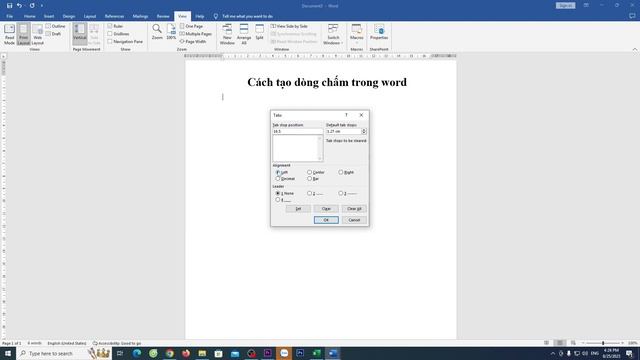Select Right alignment radio button
This screenshot has width=640, height=360.
point(340,173)
